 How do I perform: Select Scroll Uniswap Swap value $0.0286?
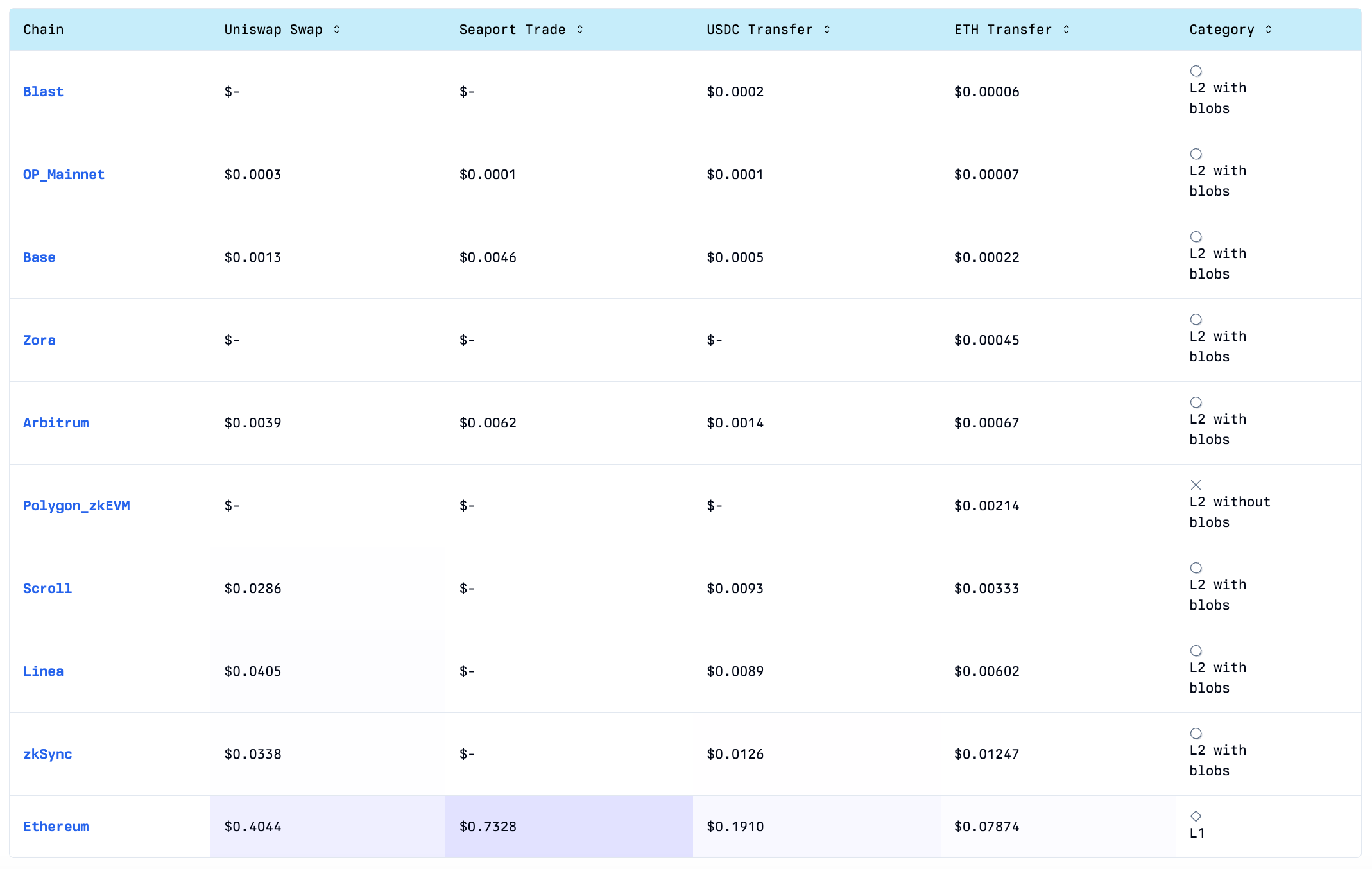tap(253, 589)
